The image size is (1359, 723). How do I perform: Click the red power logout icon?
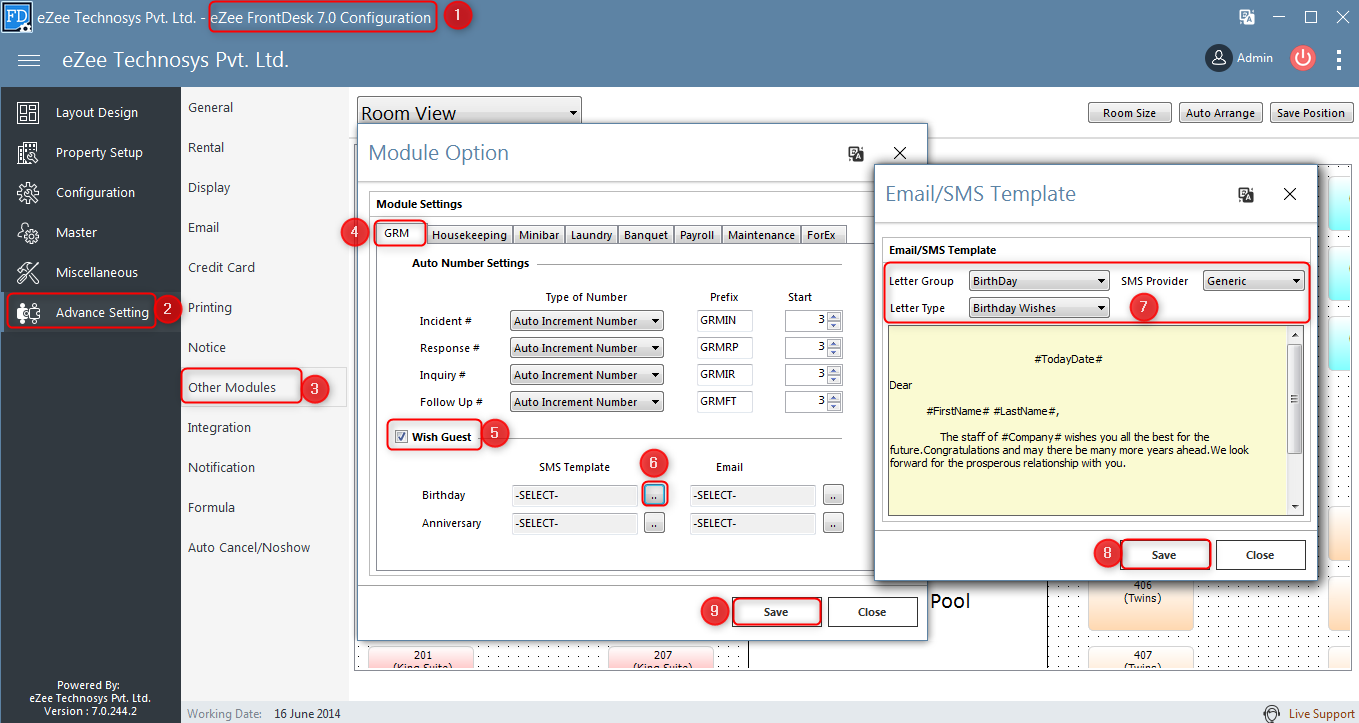pyautogui.click(x=1302, y=58)
